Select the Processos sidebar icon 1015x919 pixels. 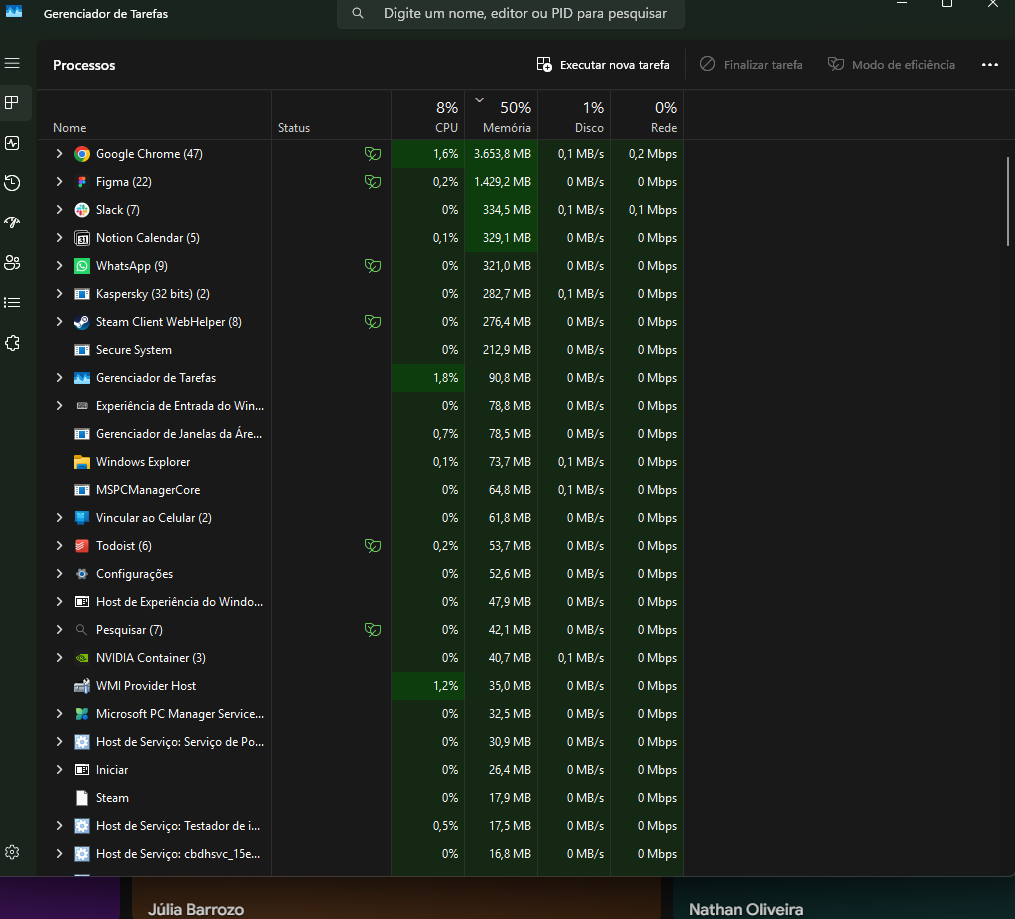[12, 103]
